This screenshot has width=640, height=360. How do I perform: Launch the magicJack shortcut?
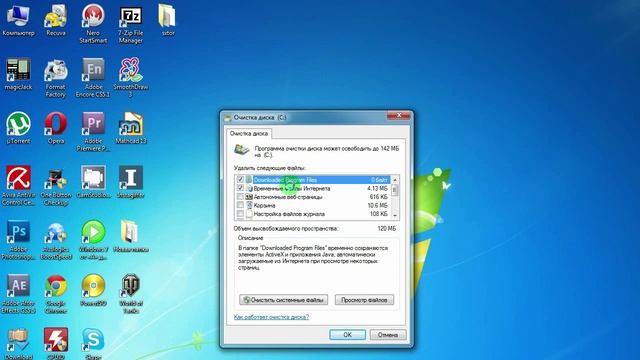coord(18,74)
